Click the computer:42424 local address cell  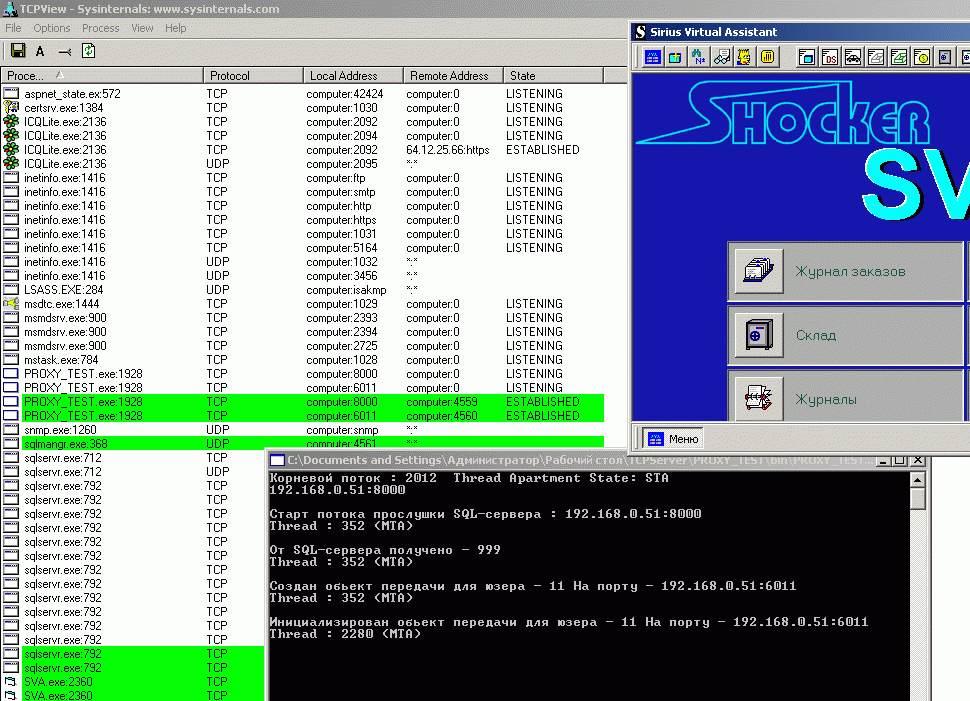pos(345,93)
